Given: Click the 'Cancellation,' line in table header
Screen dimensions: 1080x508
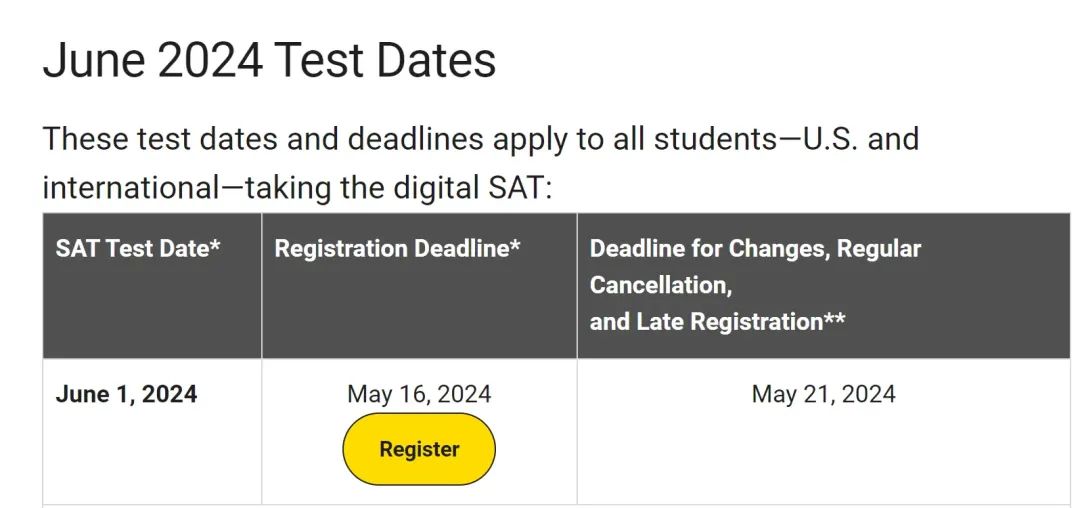Looking at the screenshot, I should point(661,285).
